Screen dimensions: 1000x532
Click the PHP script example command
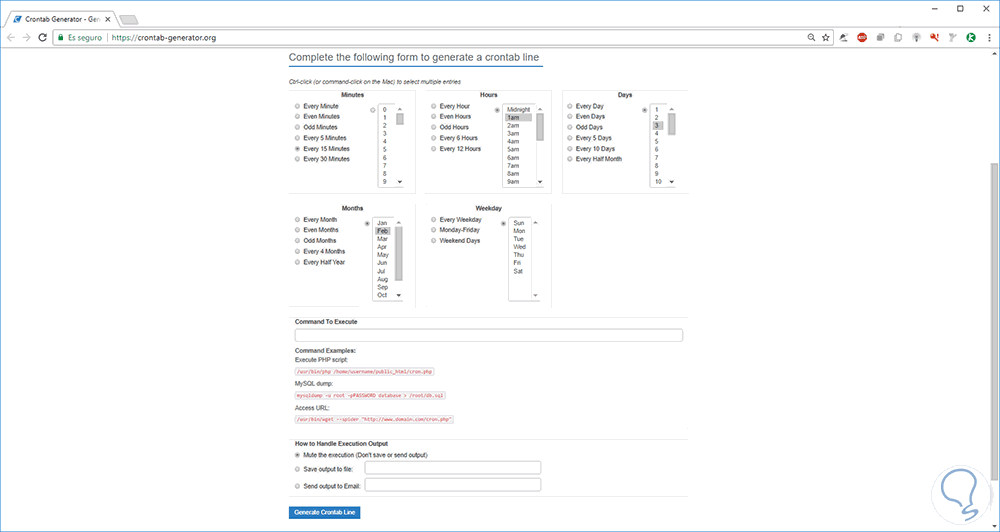pos(365,371)
